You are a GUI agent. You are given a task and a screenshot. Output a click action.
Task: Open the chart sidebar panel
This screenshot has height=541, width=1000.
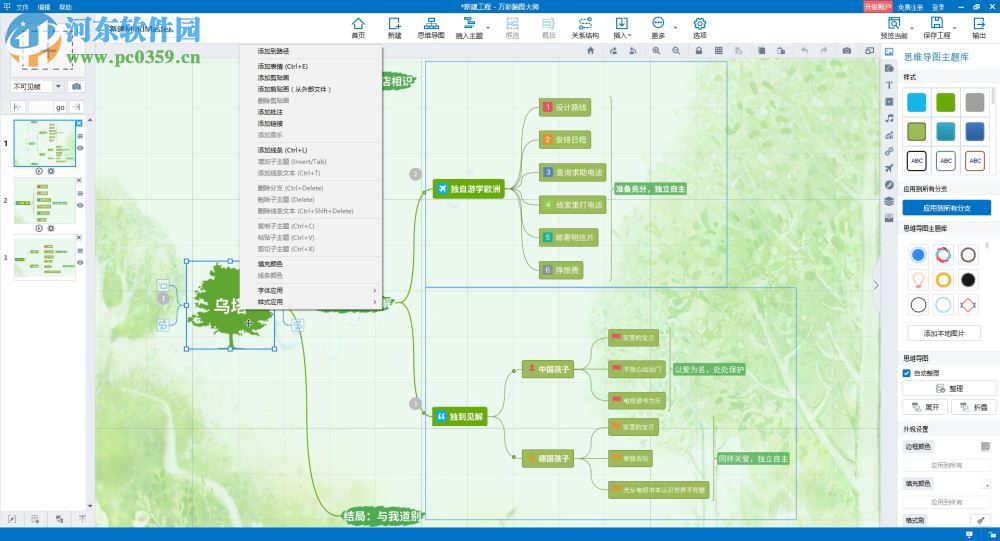point(889,135)
